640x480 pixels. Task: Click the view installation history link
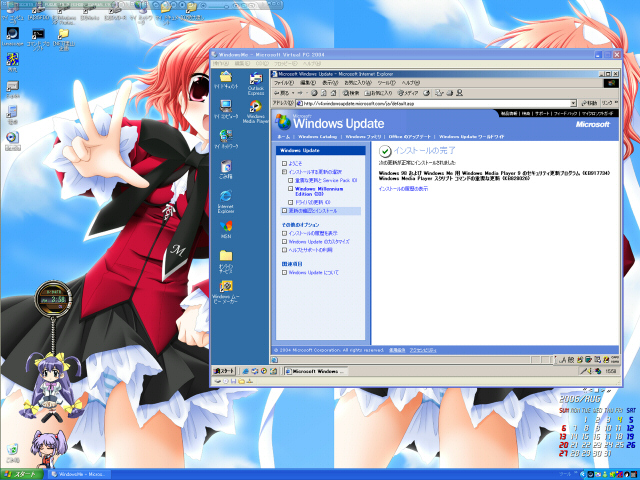[403, 188]
